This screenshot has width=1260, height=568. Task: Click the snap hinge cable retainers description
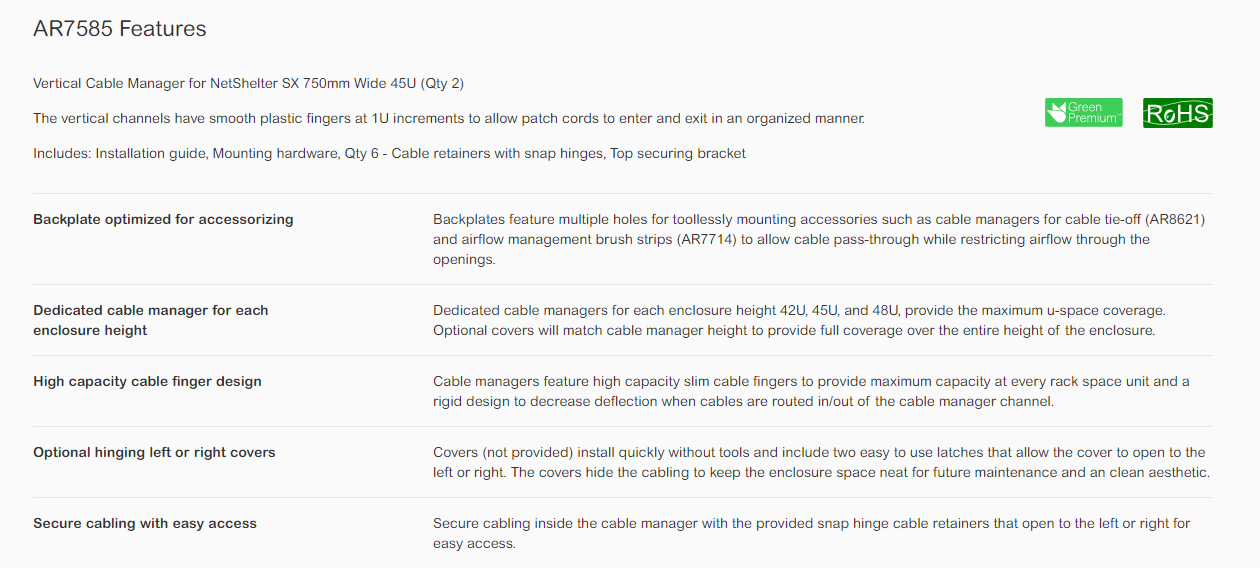810,533
